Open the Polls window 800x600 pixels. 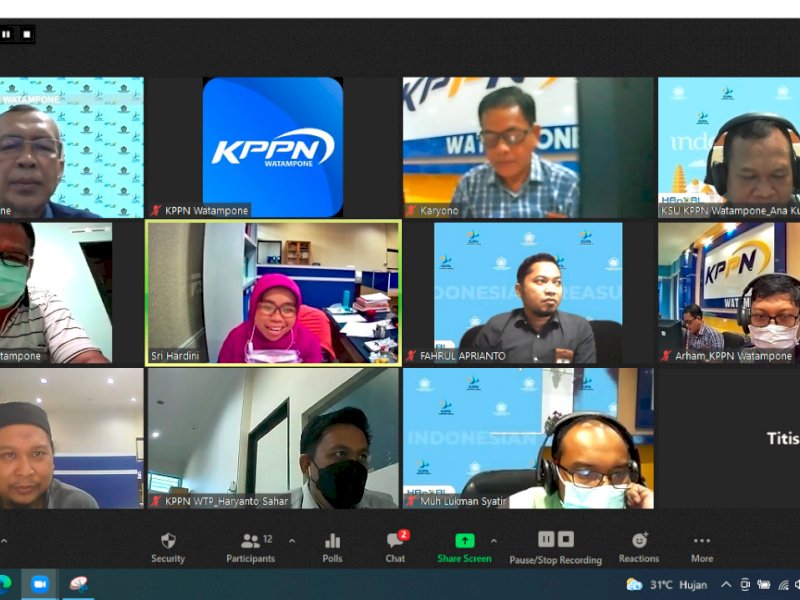coord(332,548)
